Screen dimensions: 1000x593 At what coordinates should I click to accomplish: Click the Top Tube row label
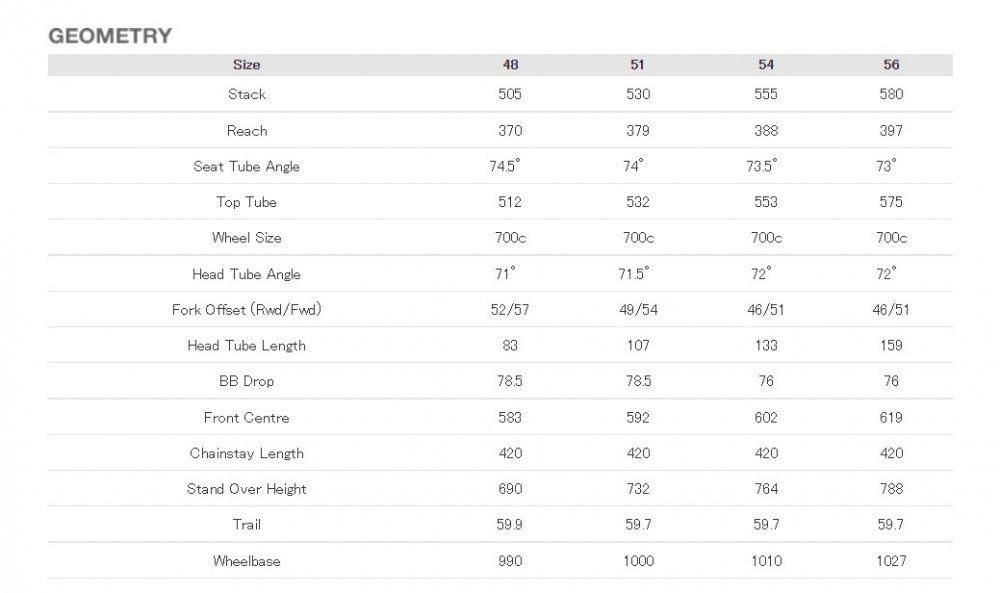(x=246, y=202)
